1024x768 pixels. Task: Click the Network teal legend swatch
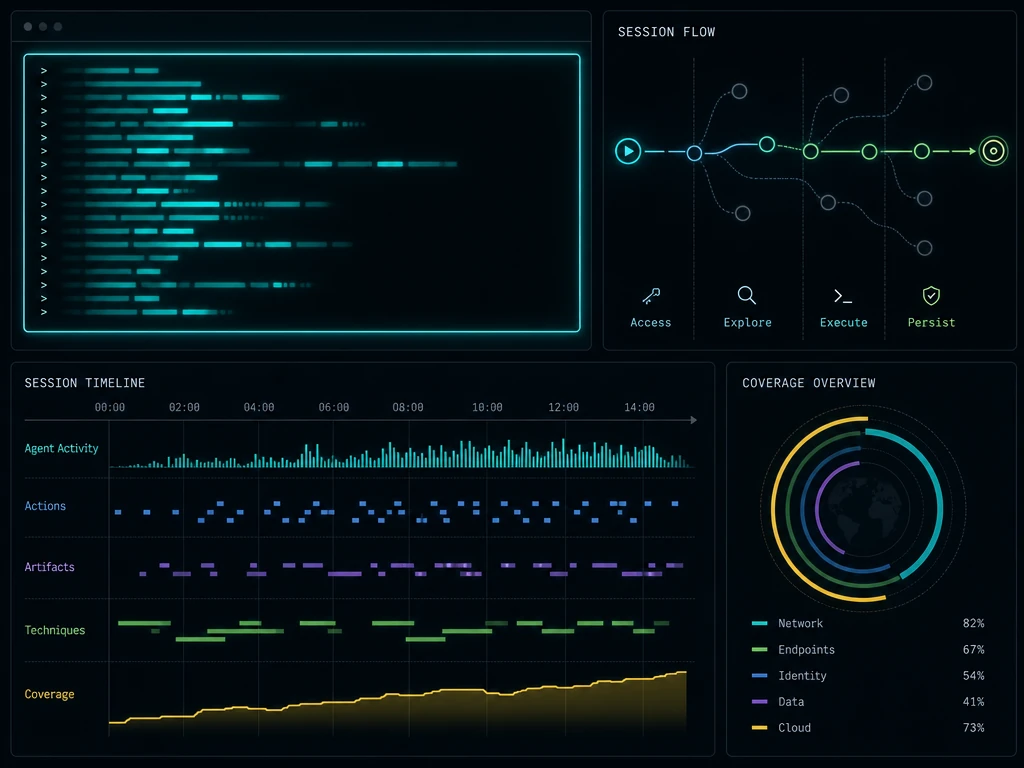pyautogui.click(x=760, y=624)
